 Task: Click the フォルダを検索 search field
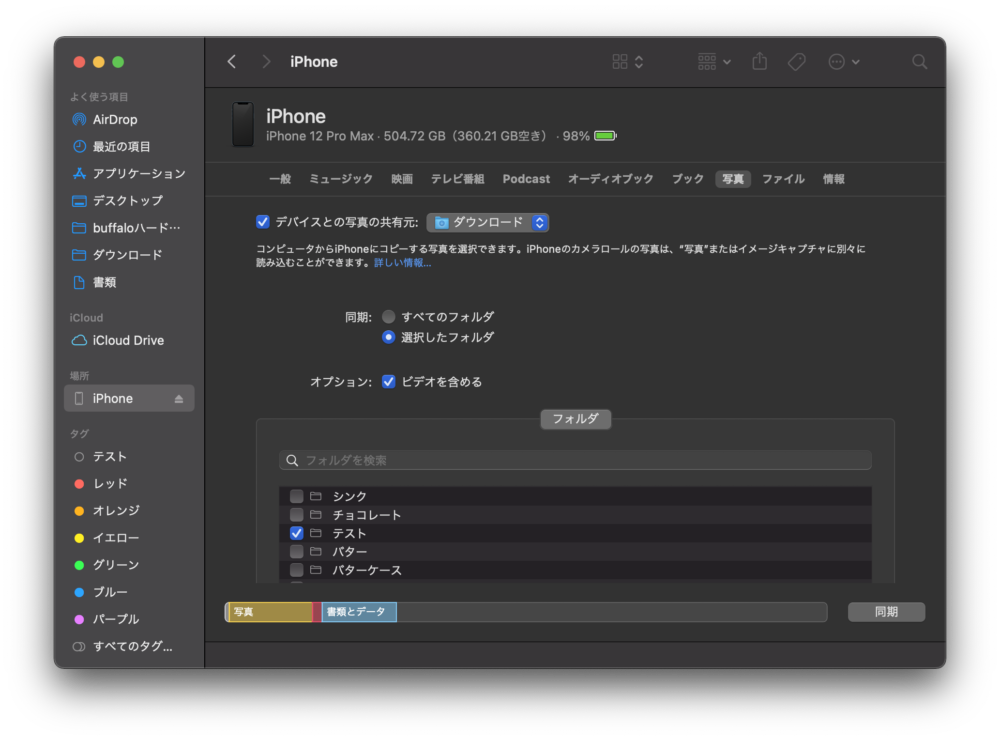575,461
